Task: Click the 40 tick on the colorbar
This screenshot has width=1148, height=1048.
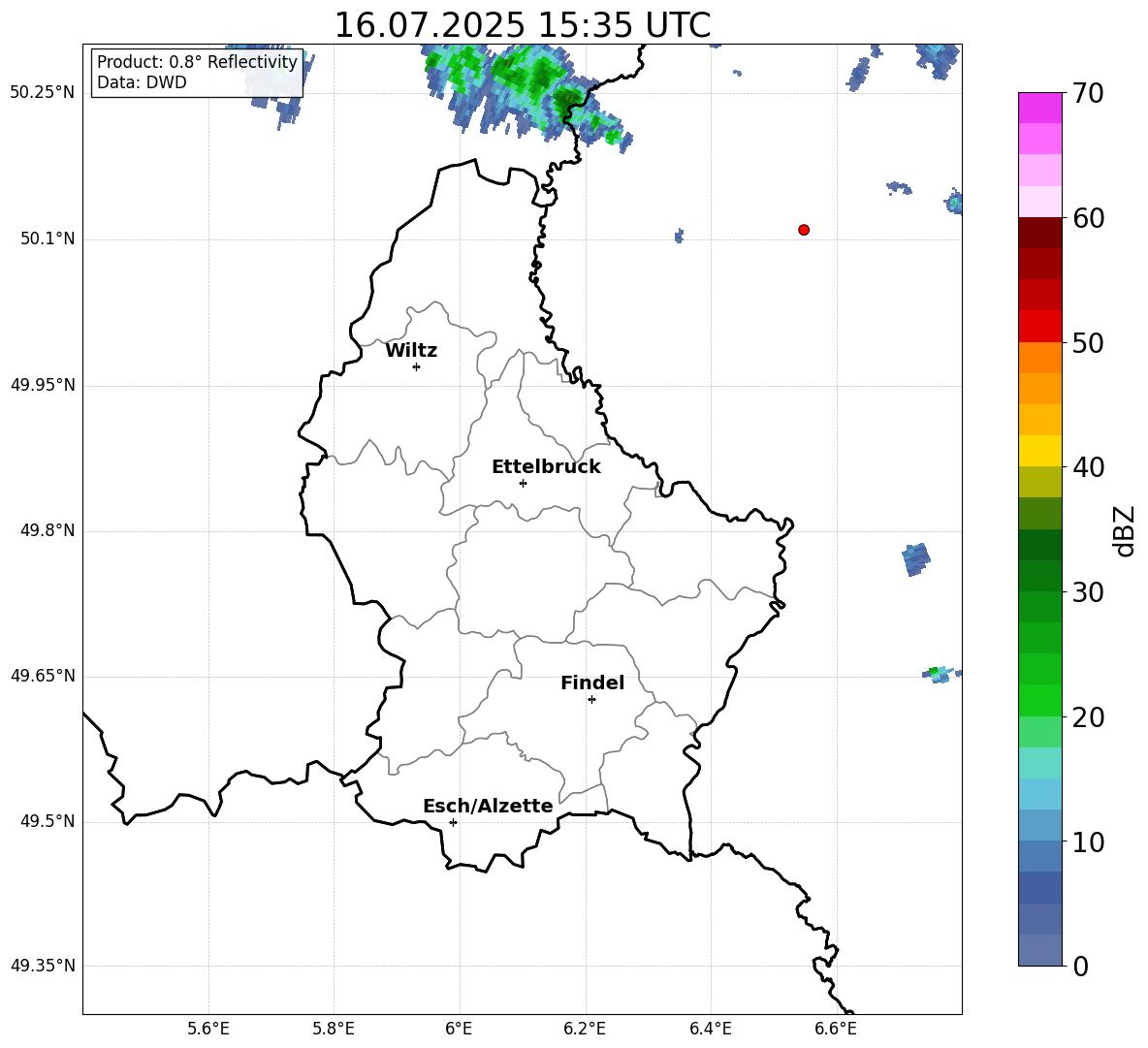Action: (1088, 467)
